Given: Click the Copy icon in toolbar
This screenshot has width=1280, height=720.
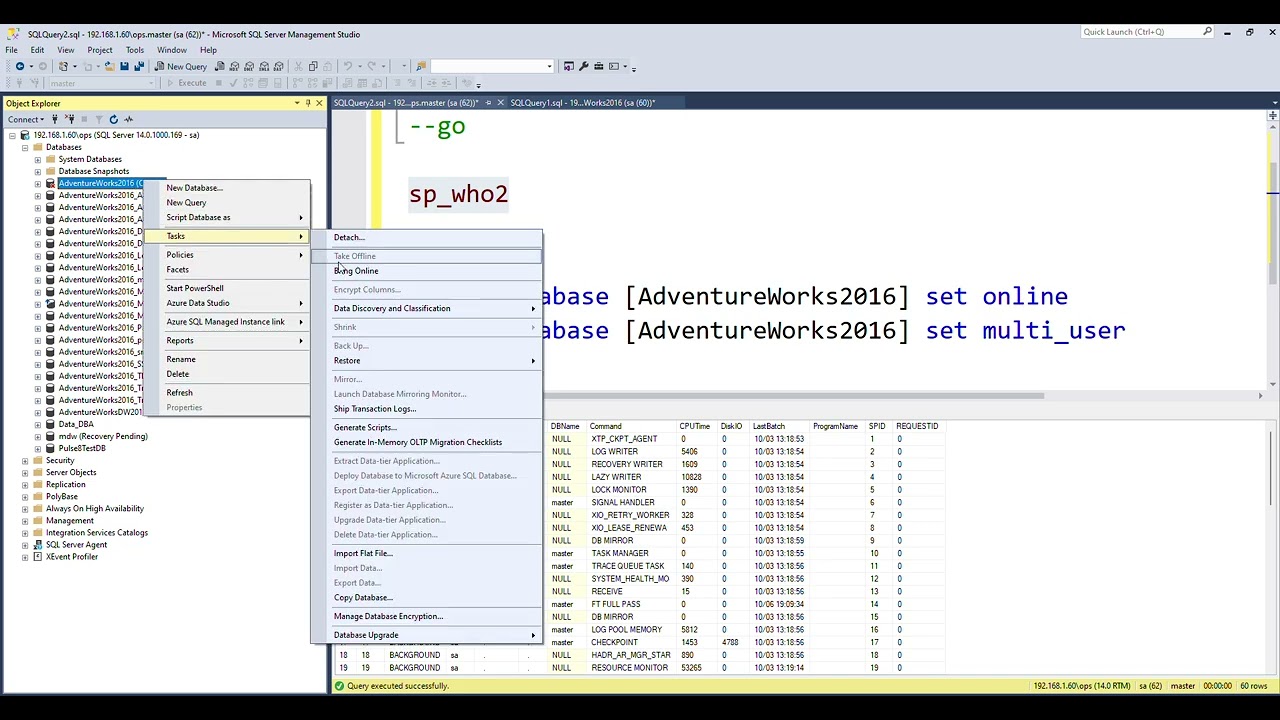Looking at the screenshot, I should pos(313,66).
